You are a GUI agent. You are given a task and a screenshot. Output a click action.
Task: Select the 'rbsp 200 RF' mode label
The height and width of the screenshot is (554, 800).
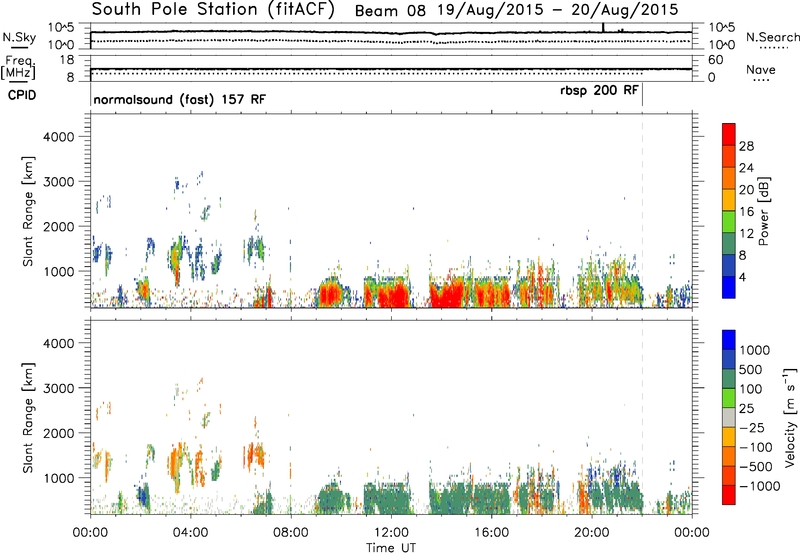[x=599, y=90]
